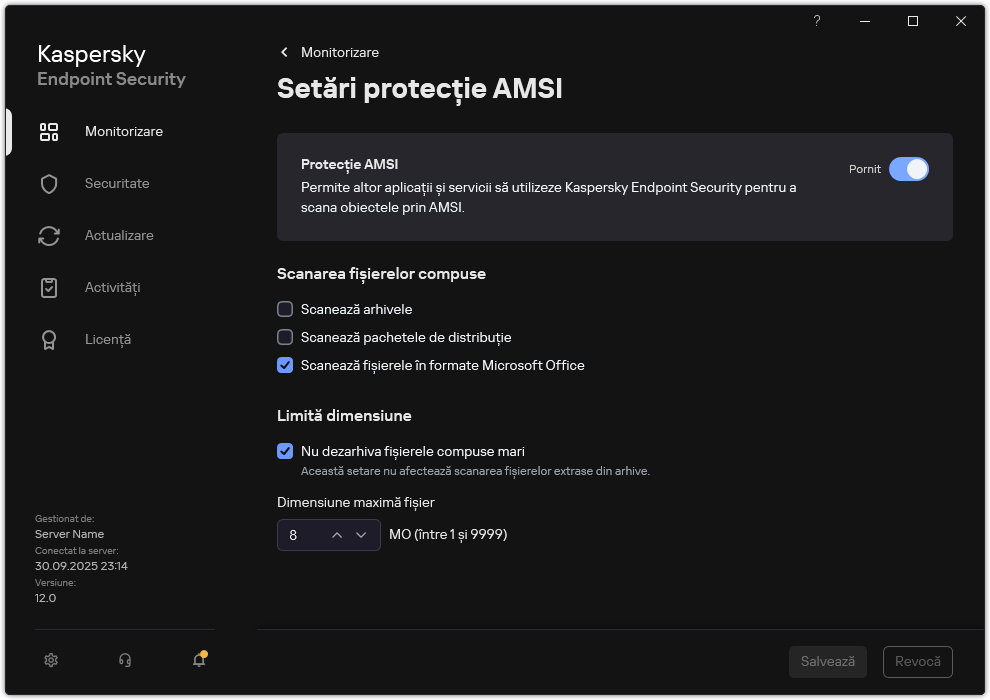
Task: Click the Licență badge icon
Action: pos(49,340)
